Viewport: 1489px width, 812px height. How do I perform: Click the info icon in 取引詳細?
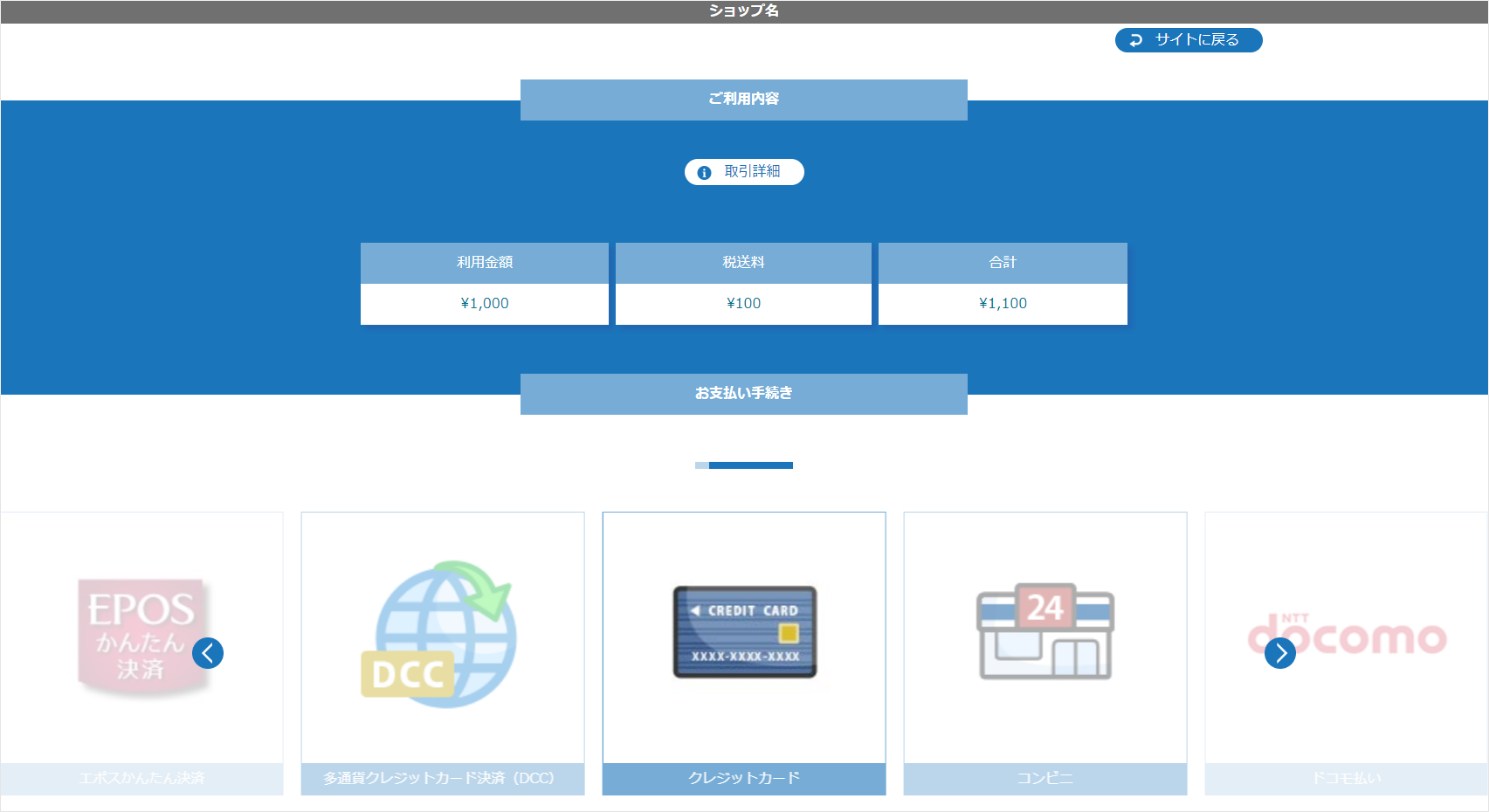tap(704, 172)
